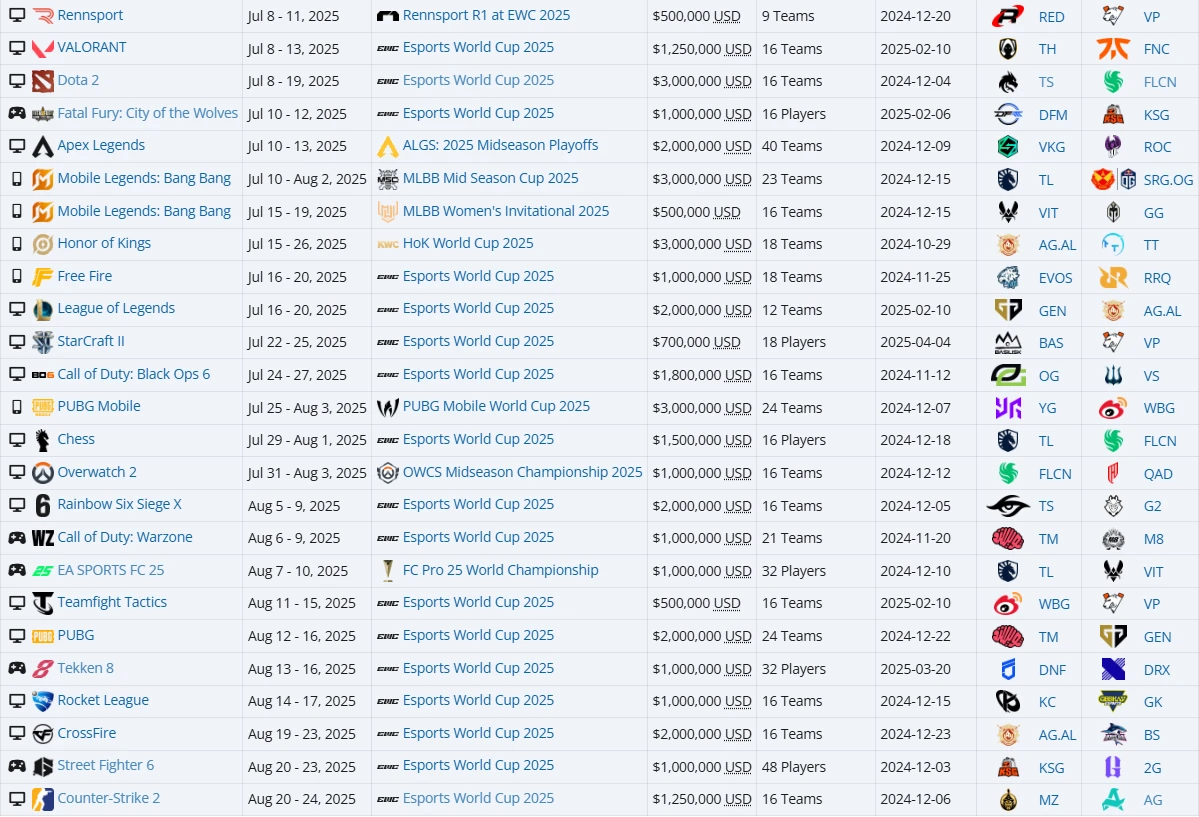Click the Dota 2 game logo icon
The width and height of the screenshot is (1199, 817).
[43, 80]
